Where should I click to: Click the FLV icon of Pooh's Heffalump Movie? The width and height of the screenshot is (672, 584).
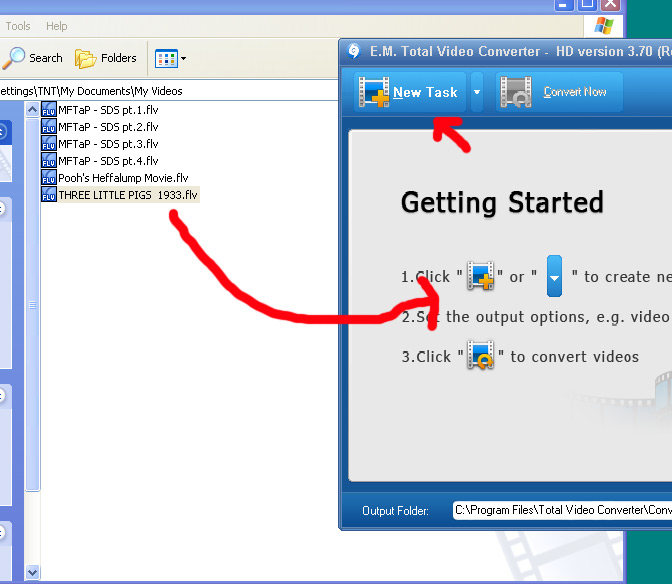click(49, 177)
